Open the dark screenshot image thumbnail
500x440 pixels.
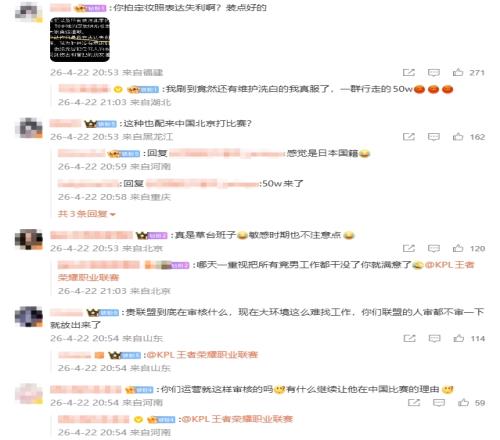pos(80,40)
